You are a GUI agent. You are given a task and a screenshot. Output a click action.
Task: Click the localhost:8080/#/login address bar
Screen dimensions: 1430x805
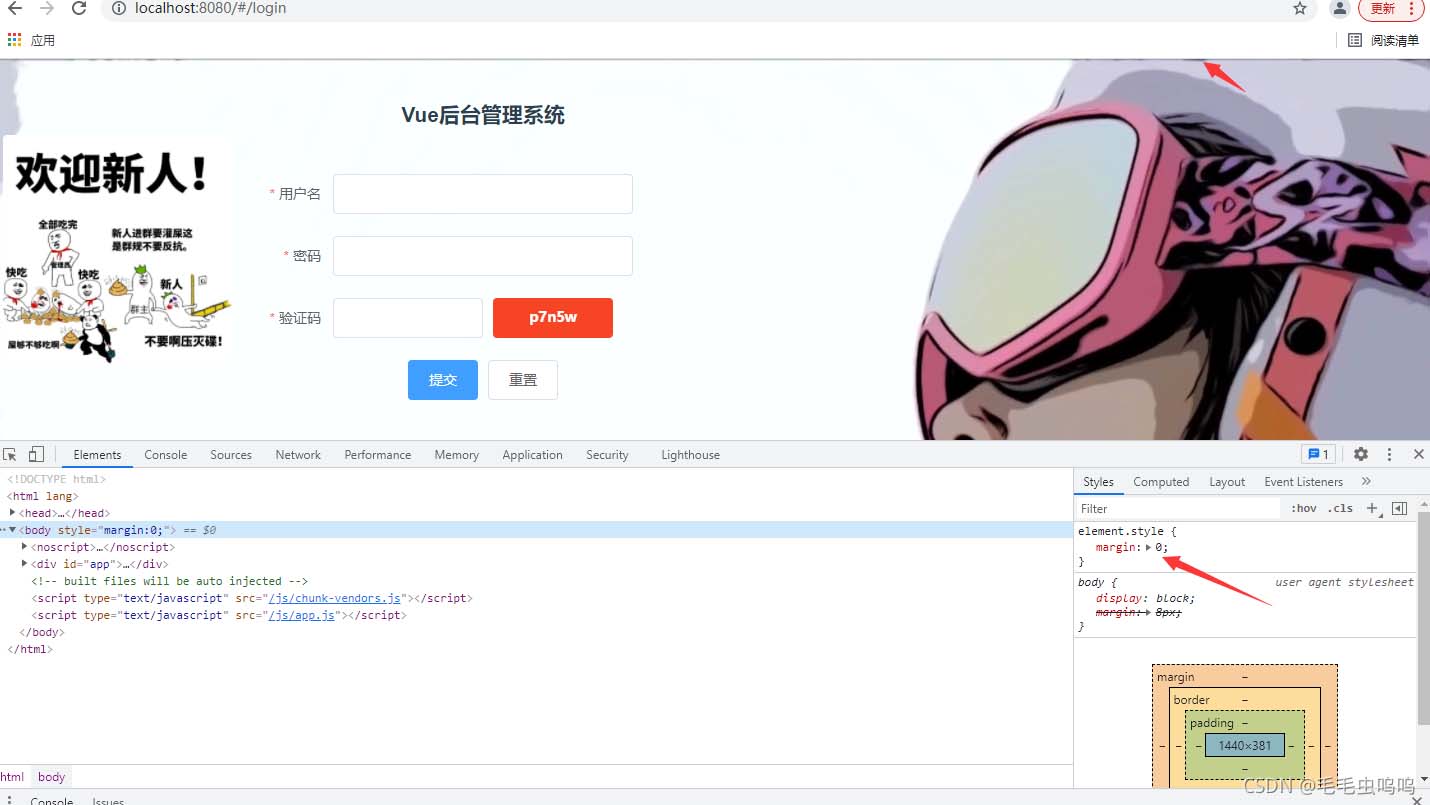click(700, 8)
